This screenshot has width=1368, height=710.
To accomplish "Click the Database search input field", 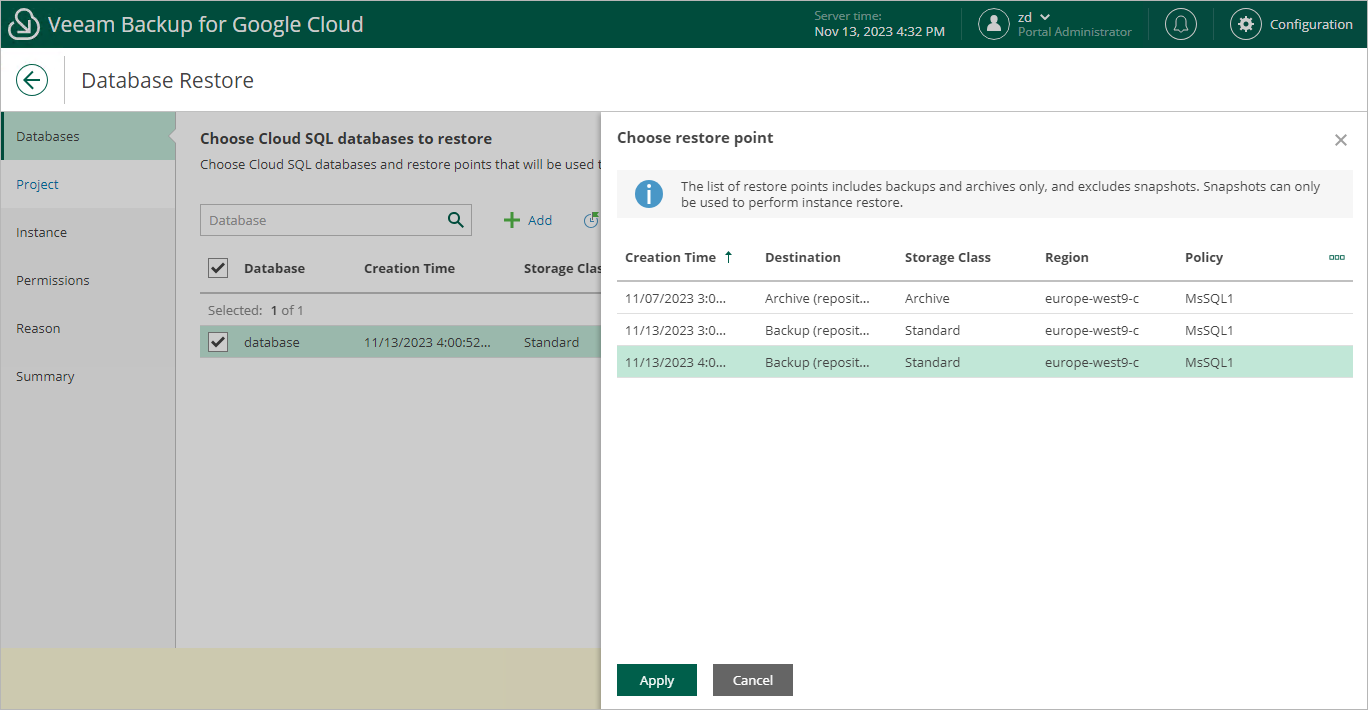I will [322, 220].
